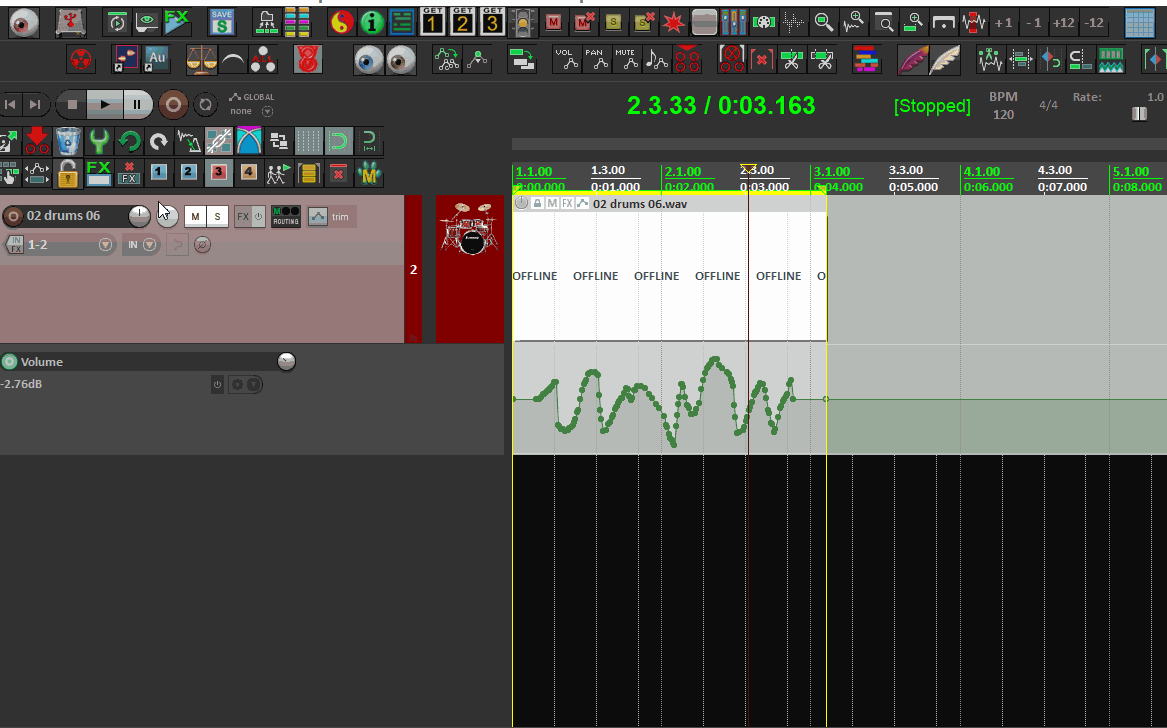
Task: Toggle grid lines toolbar button
Action: [x=309, y=141]
